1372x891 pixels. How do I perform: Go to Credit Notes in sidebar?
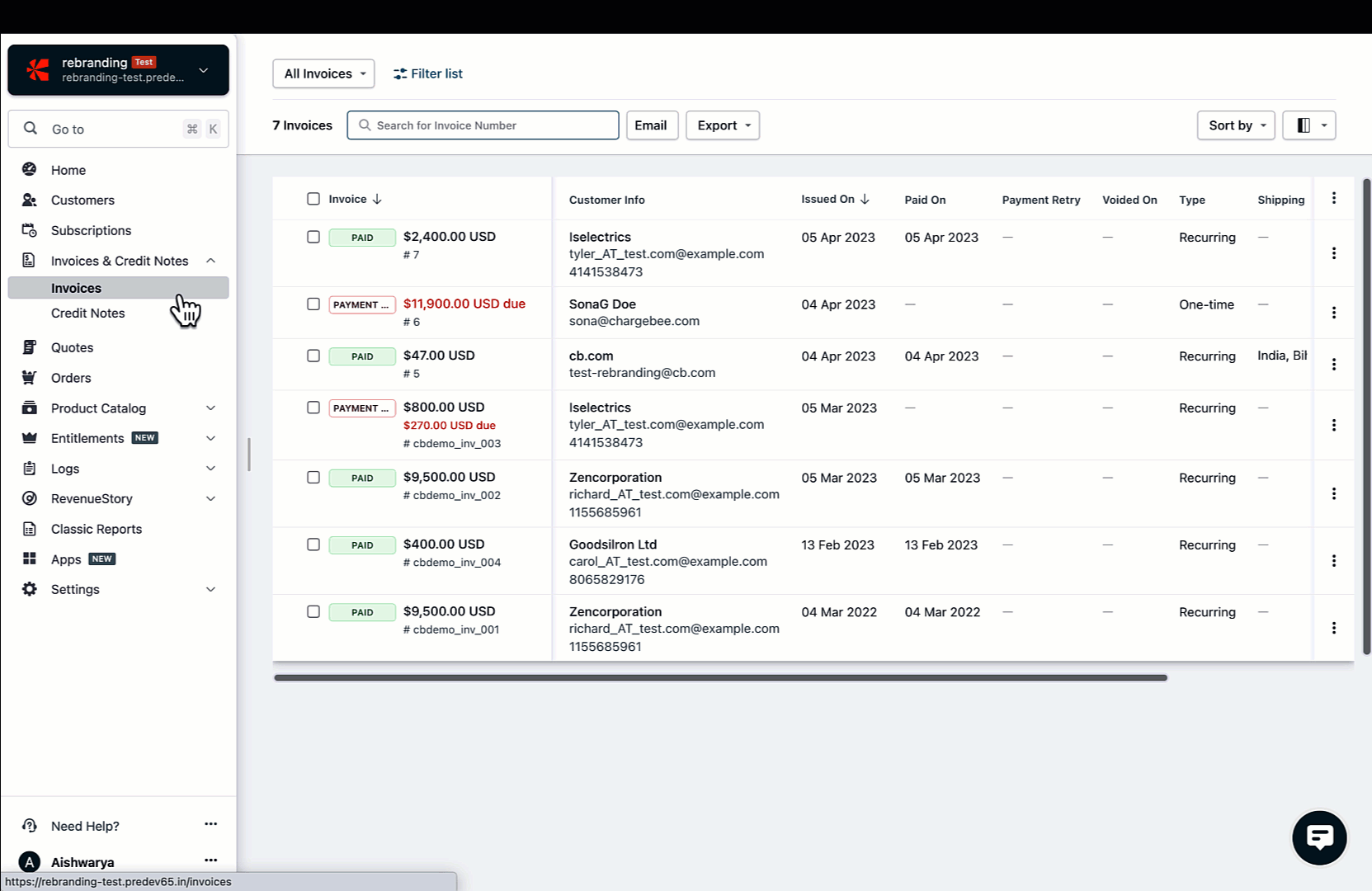point(88,313)
